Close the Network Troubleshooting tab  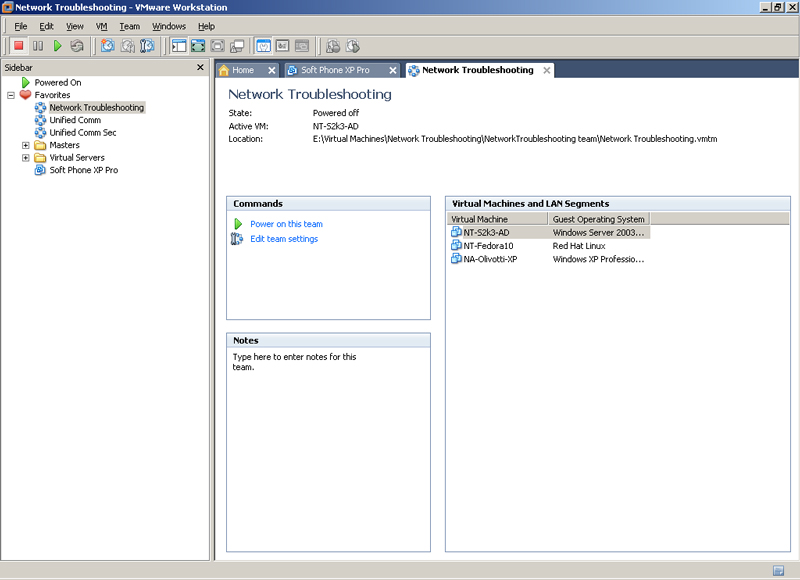click(x=546, y=70)
